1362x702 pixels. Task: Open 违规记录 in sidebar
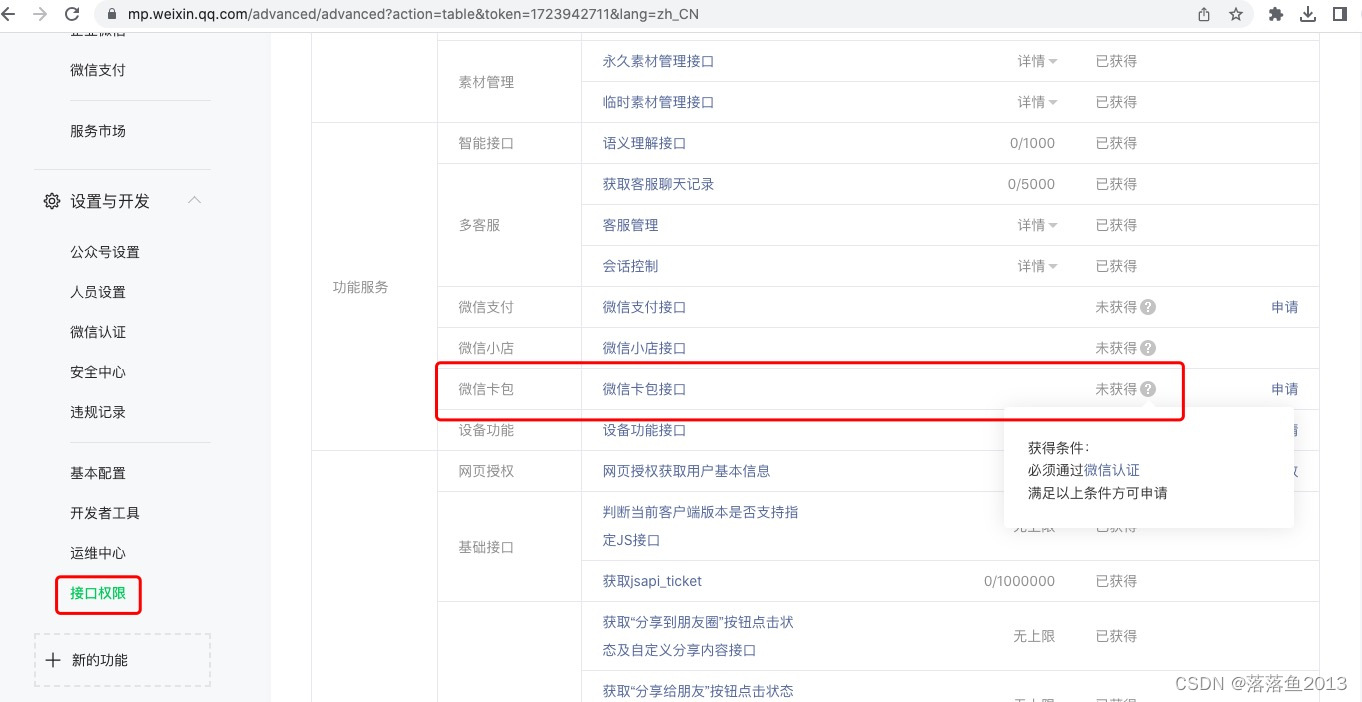point(98,412)
